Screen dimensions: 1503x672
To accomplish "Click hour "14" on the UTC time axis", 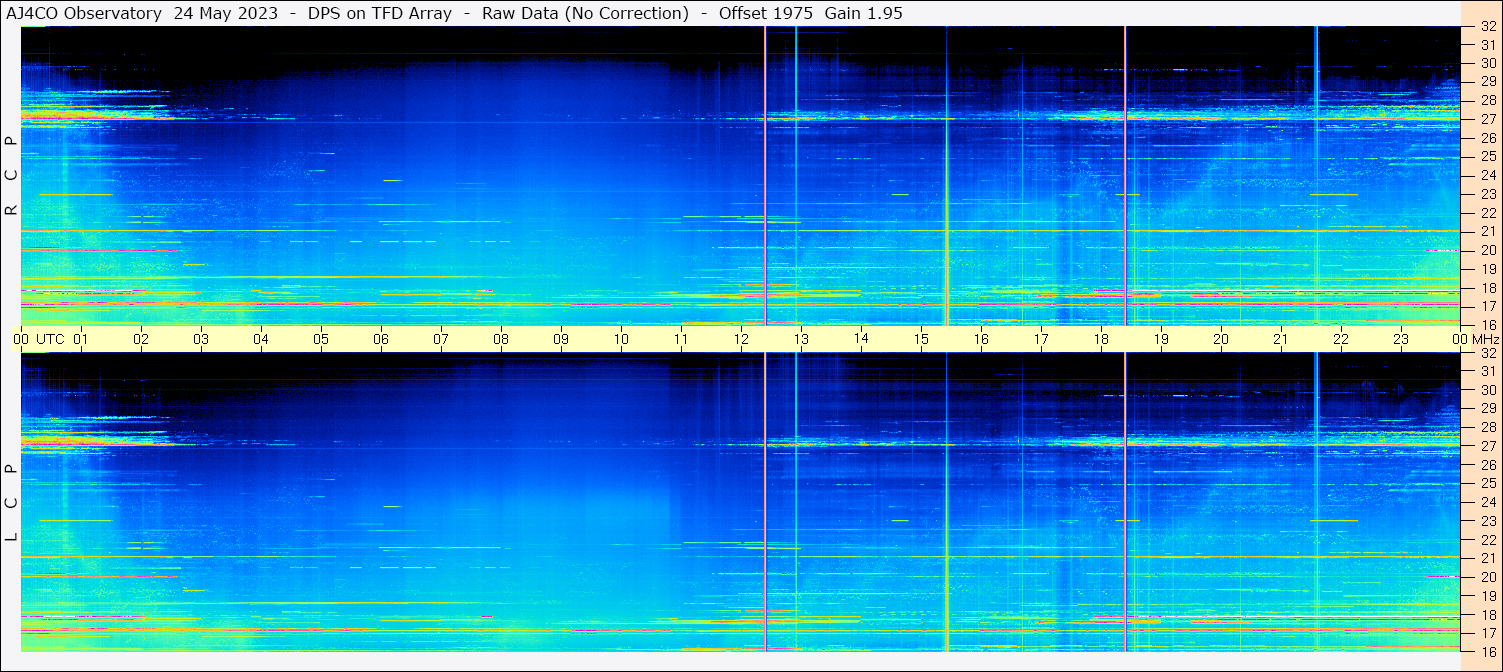I will [861, 338].
